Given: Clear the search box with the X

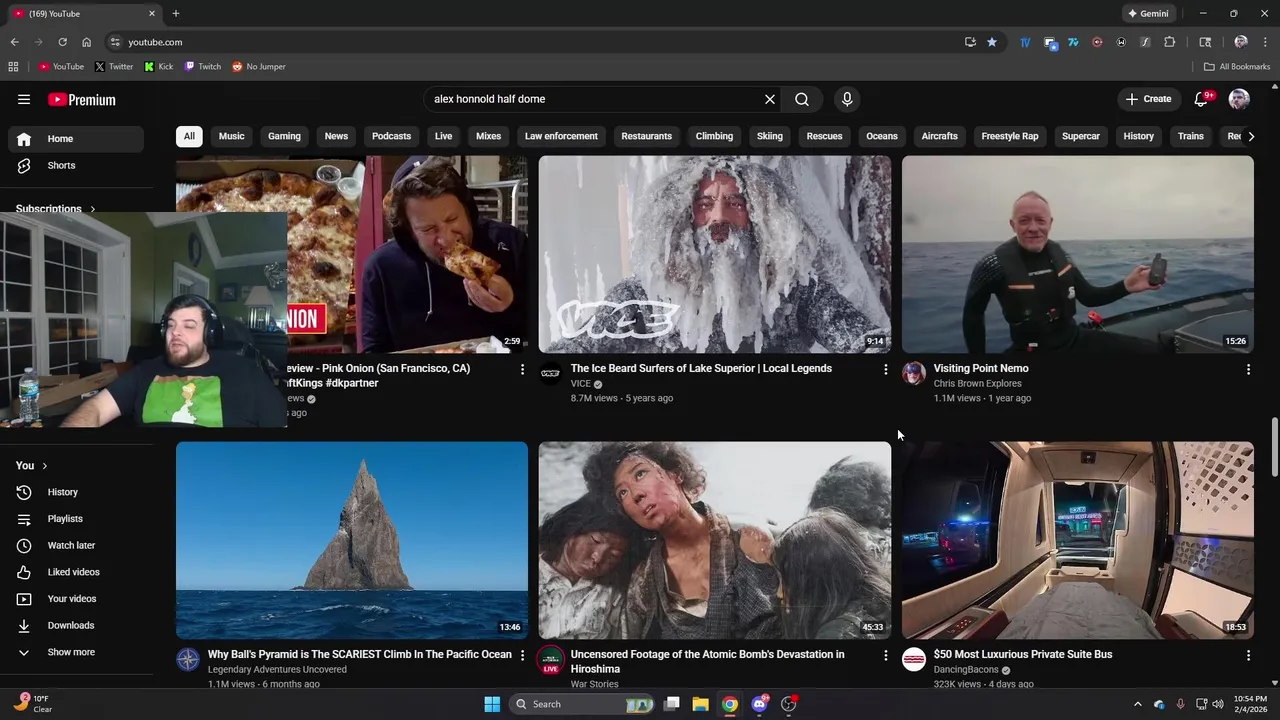Looking at the screenshot, I should click(770, 99).
